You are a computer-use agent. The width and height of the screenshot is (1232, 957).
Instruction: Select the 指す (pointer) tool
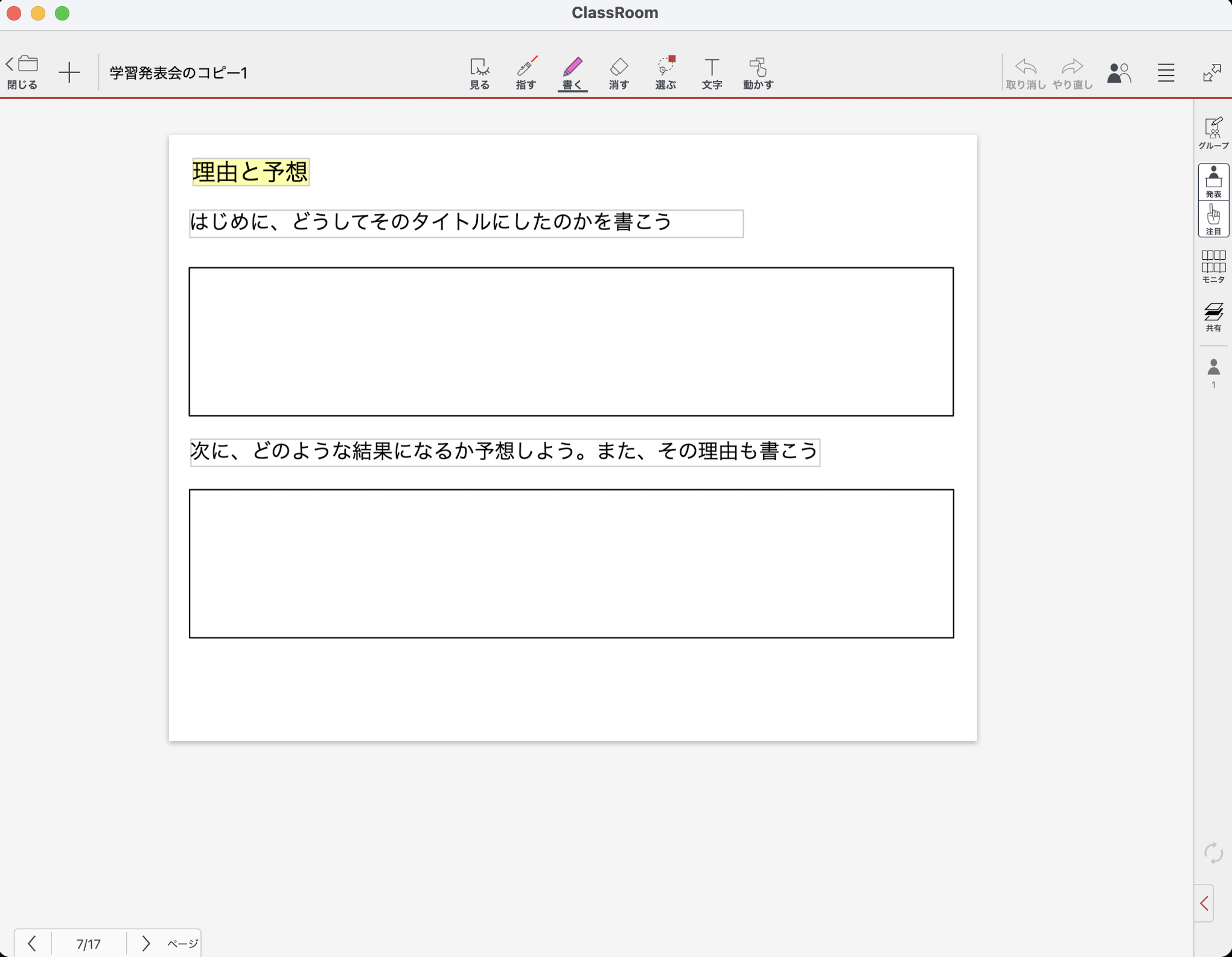click(x=526, y=73)
